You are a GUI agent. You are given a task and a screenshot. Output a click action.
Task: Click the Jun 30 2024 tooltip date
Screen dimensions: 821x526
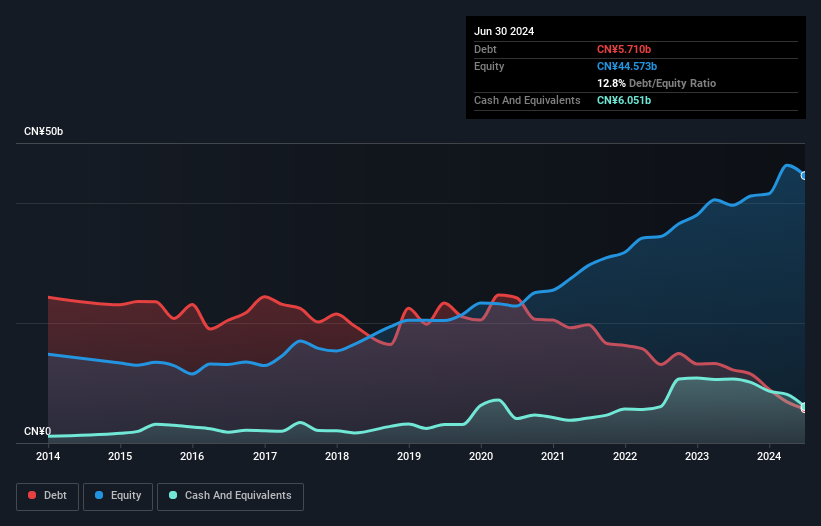coord(504,31)
